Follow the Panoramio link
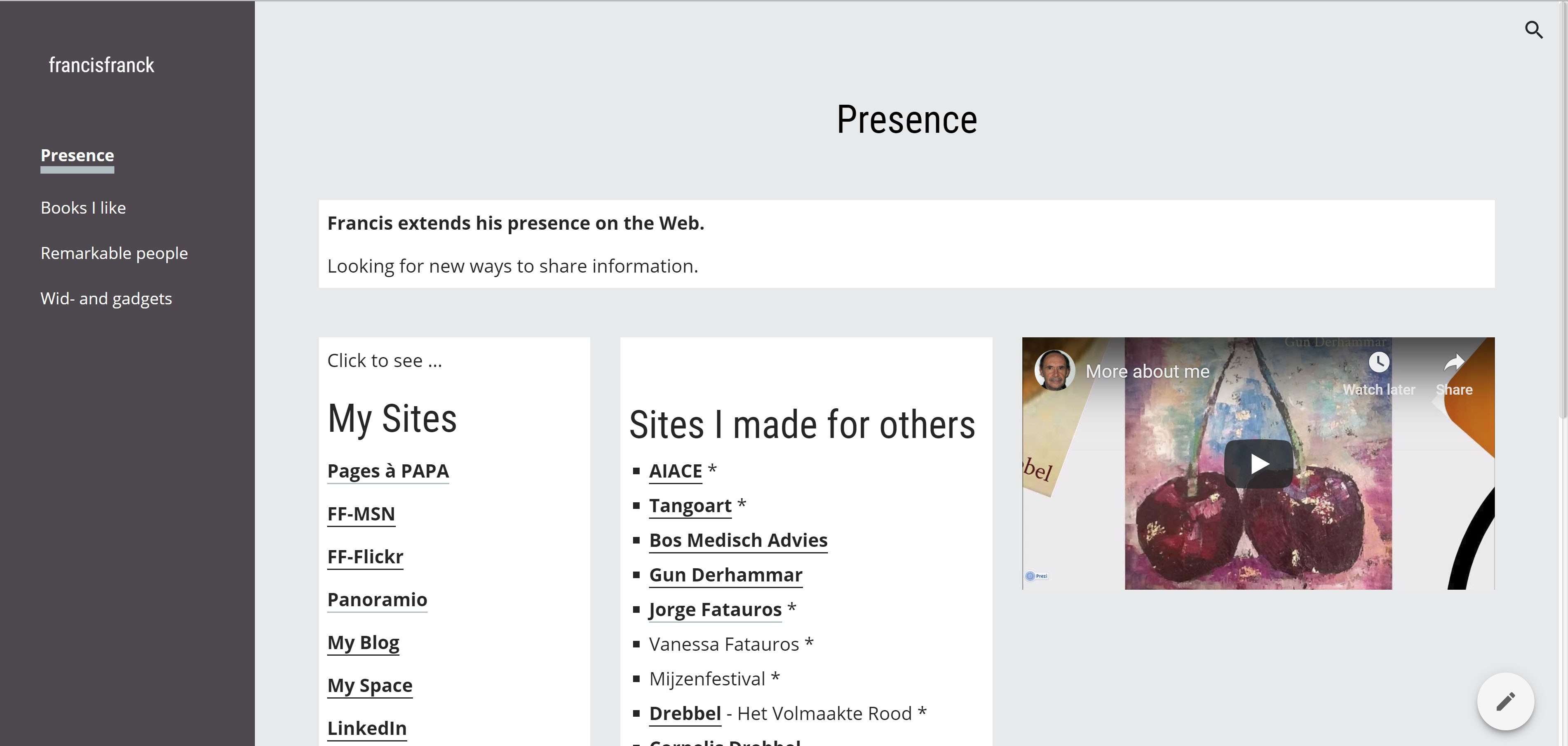The width and height of the screenshot is (1568, 746). (378, 600)
